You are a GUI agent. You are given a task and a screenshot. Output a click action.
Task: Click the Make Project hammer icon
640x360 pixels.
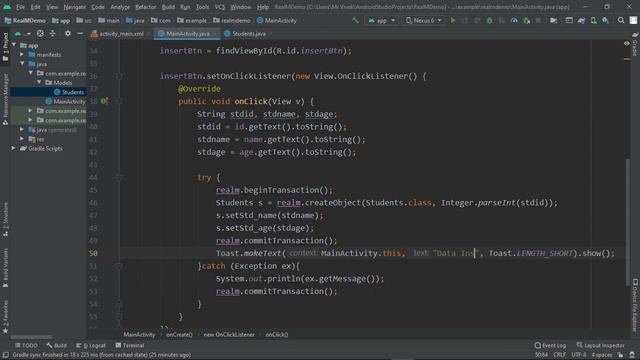(x=355, y=20)
